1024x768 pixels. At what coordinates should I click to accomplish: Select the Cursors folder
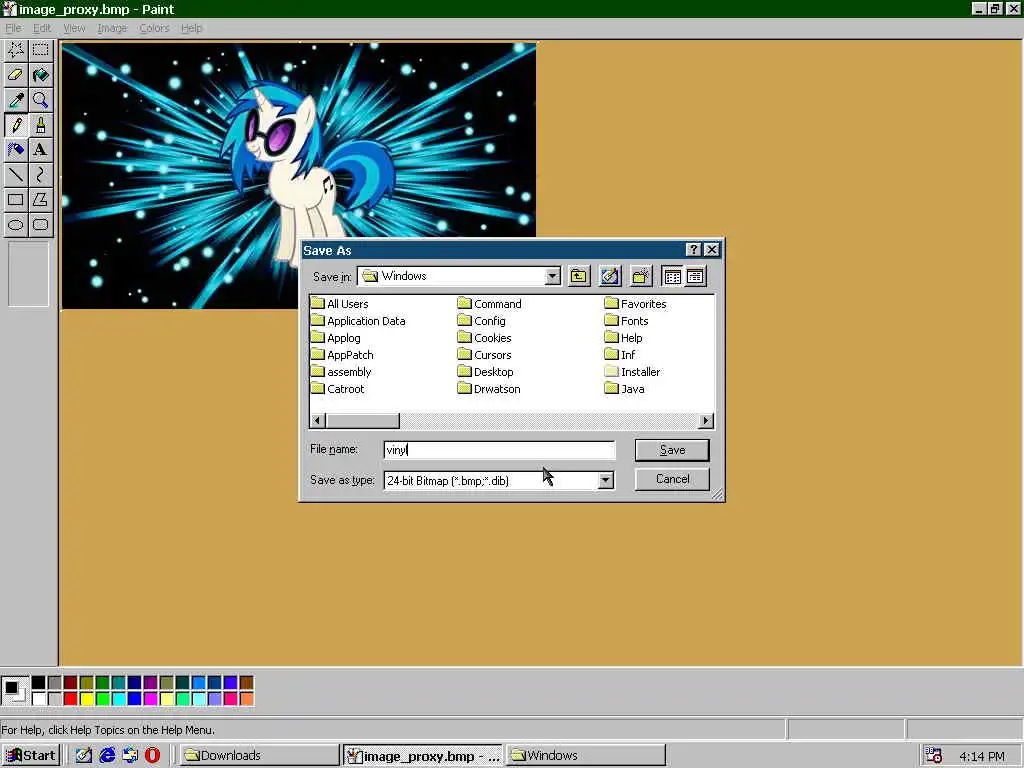485,355
